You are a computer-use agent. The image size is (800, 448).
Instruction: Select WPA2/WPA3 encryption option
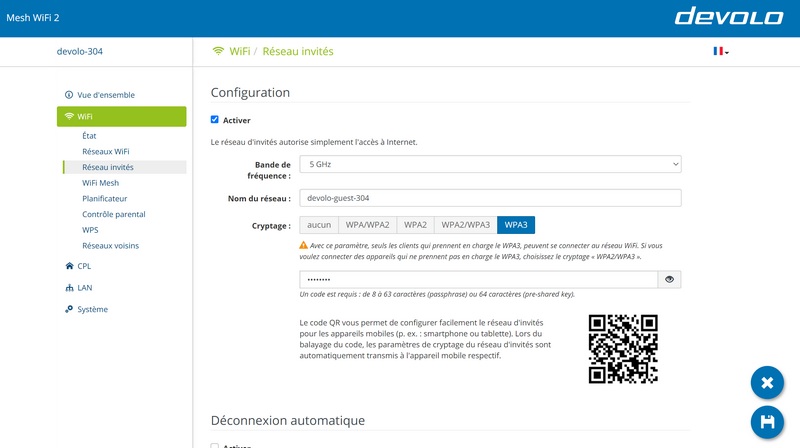[465, 225]
